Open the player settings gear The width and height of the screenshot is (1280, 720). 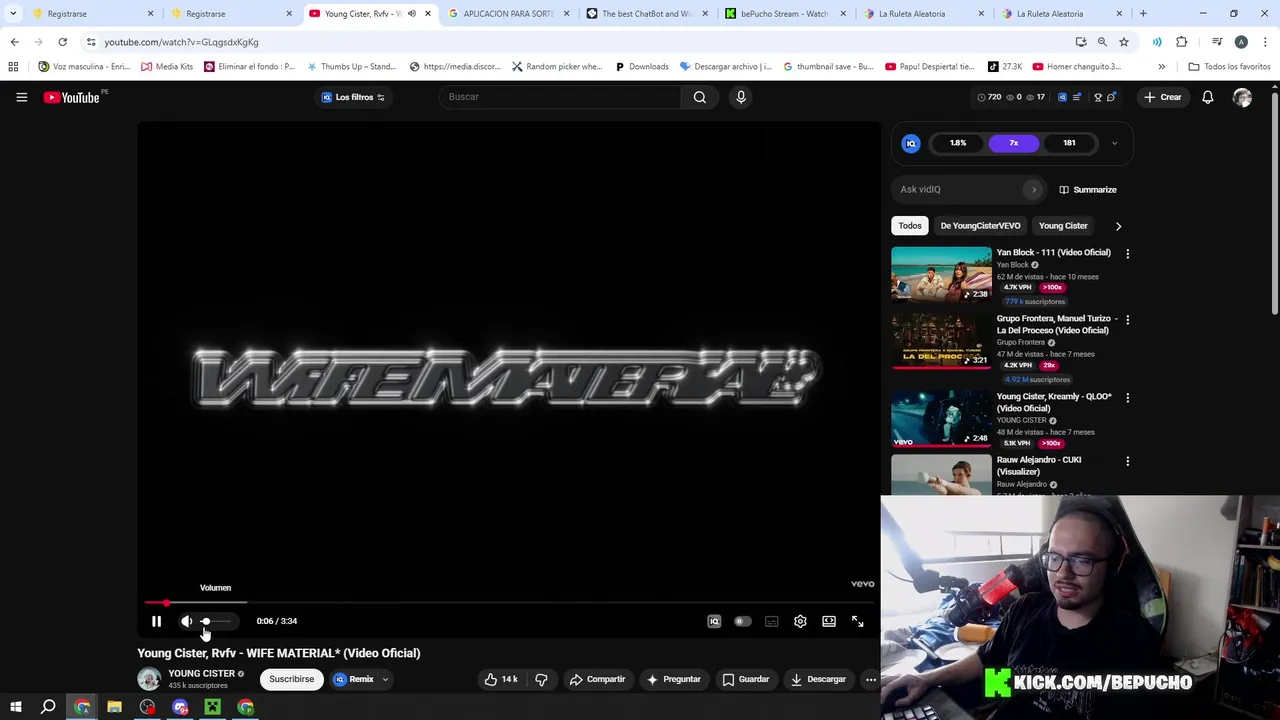coord(800,621)
